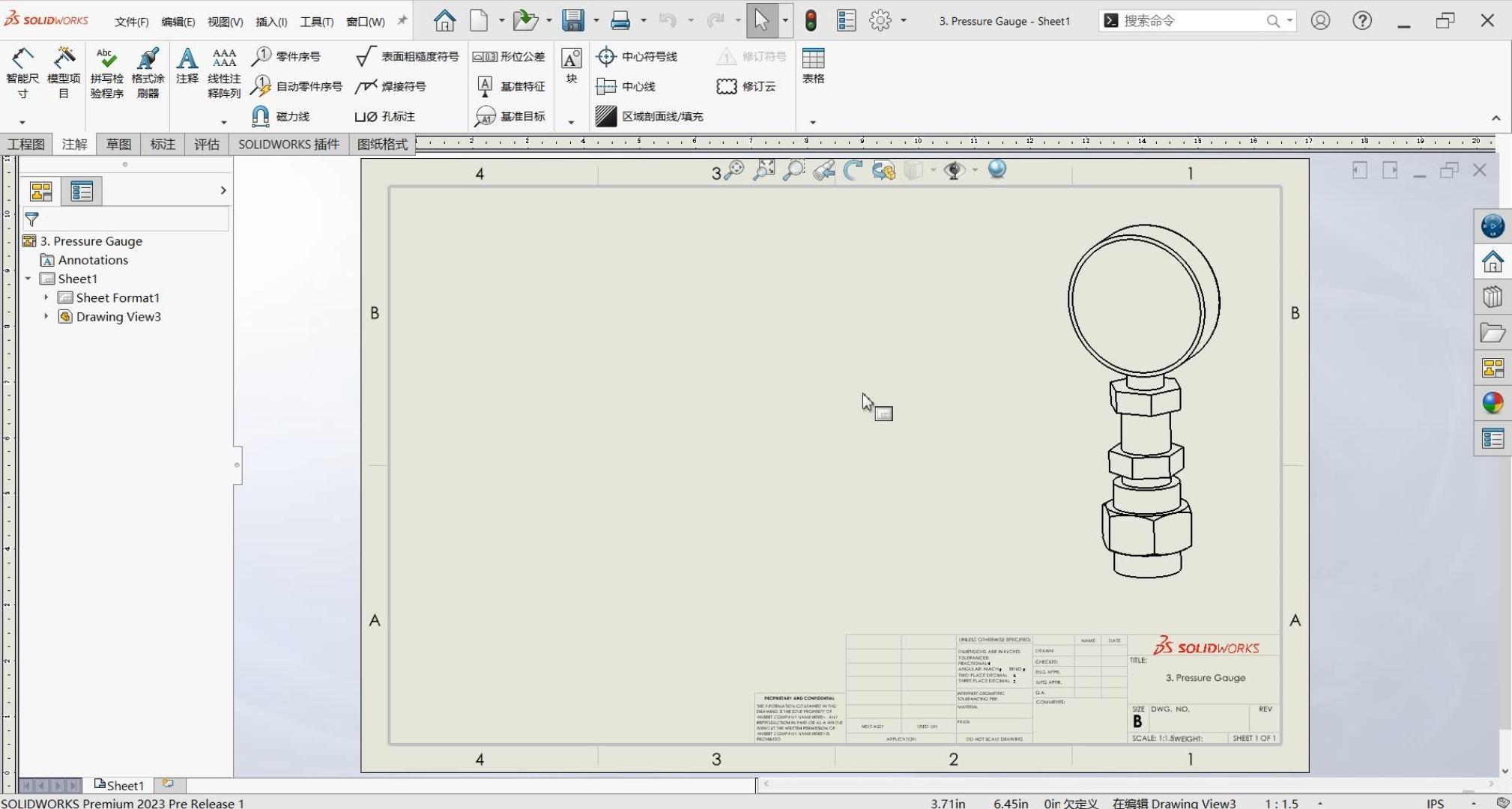Image resolution: width=1512 pixels, height=809 pixels.
Task: Collapse the Sheet1 tree node
Action: (x=28, y=279)
